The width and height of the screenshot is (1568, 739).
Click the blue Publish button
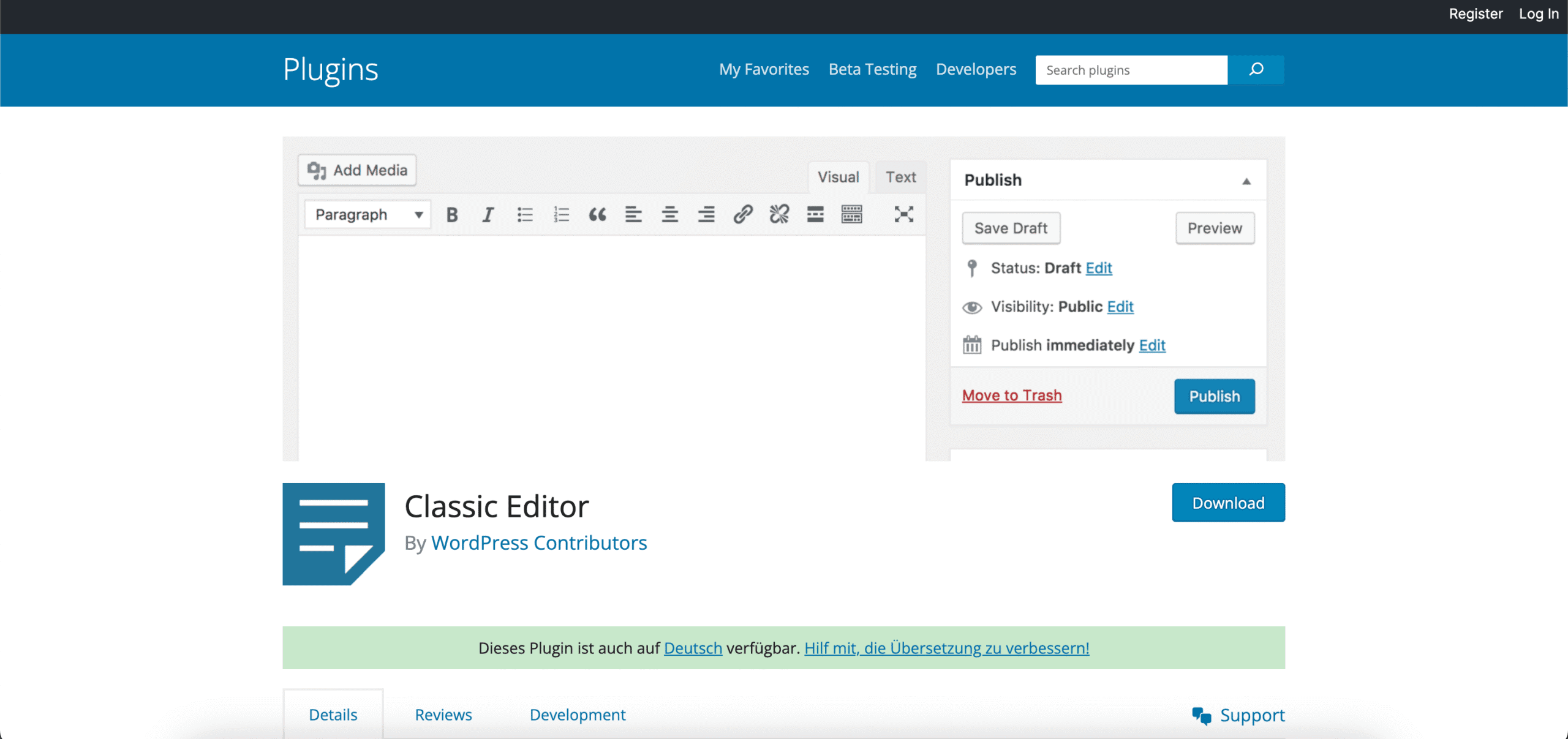click(1214, 396)
